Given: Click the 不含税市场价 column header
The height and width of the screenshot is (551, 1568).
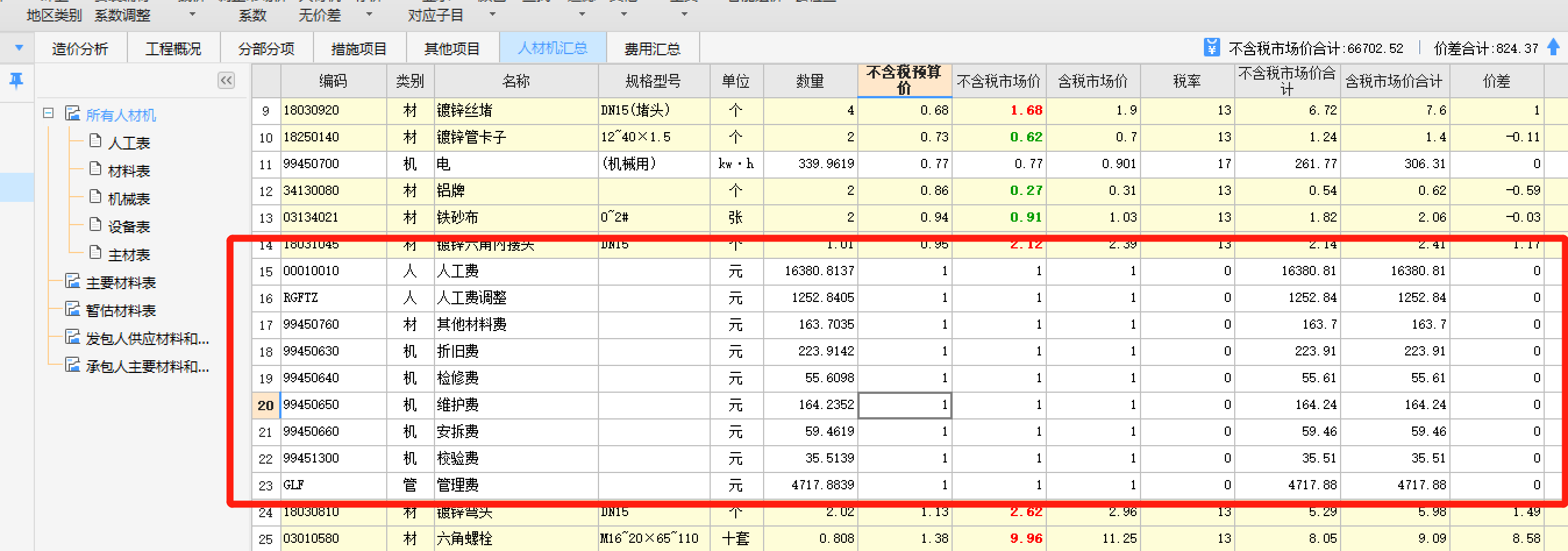Looking at the screenshot, I should pyautogui.click(x=998, y=81).
